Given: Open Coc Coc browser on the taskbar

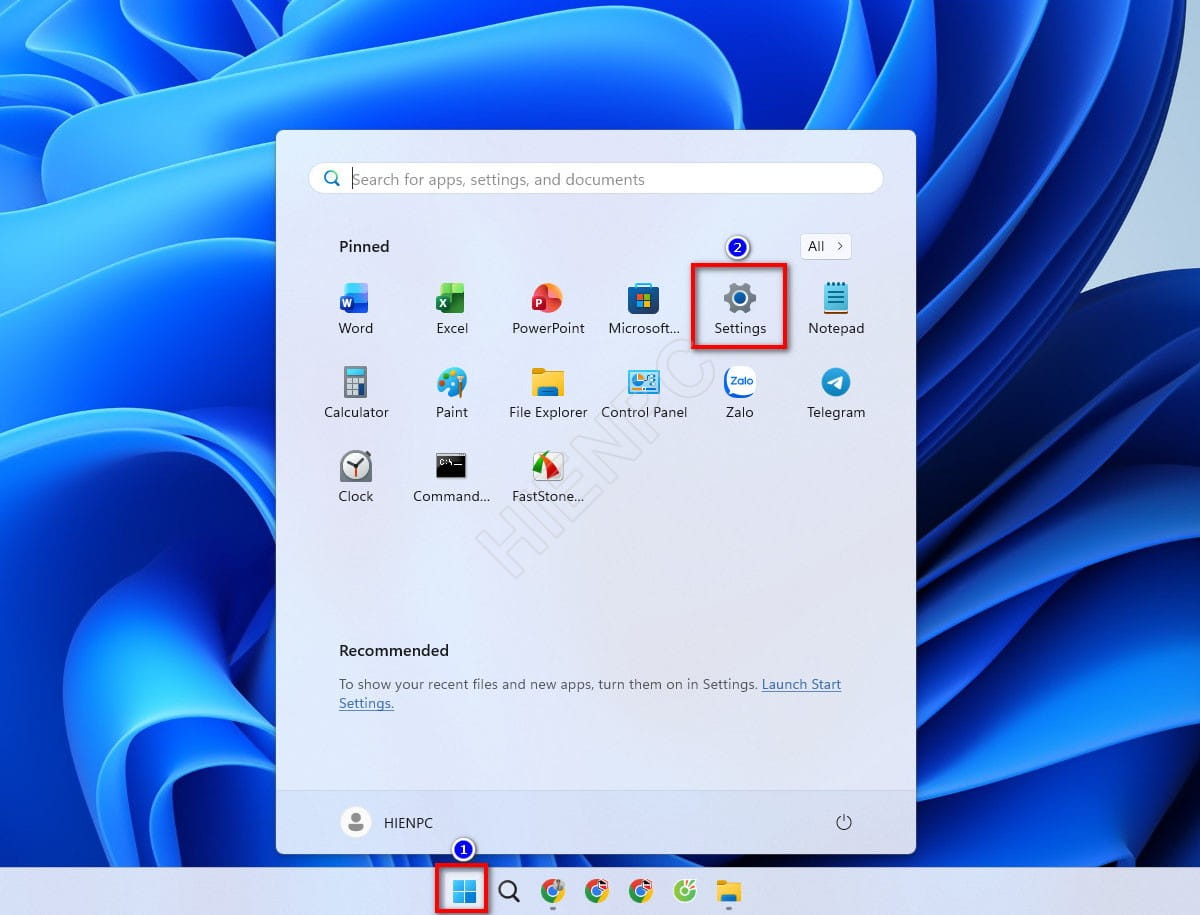Looking at the screenshot, I should point(685,890).
